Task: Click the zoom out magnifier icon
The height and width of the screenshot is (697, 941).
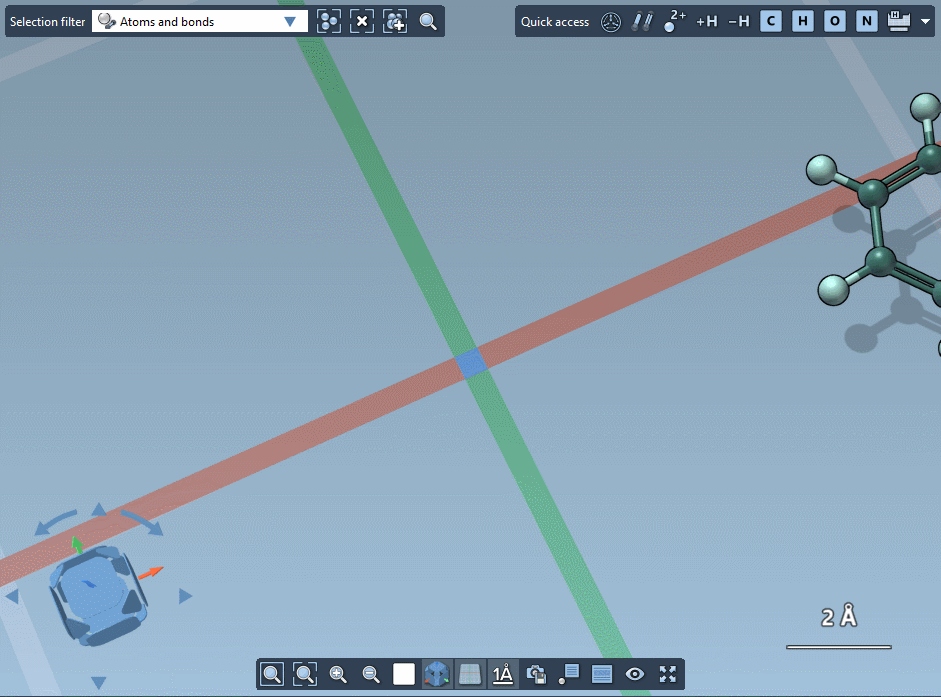Action: tap(371, 674)
